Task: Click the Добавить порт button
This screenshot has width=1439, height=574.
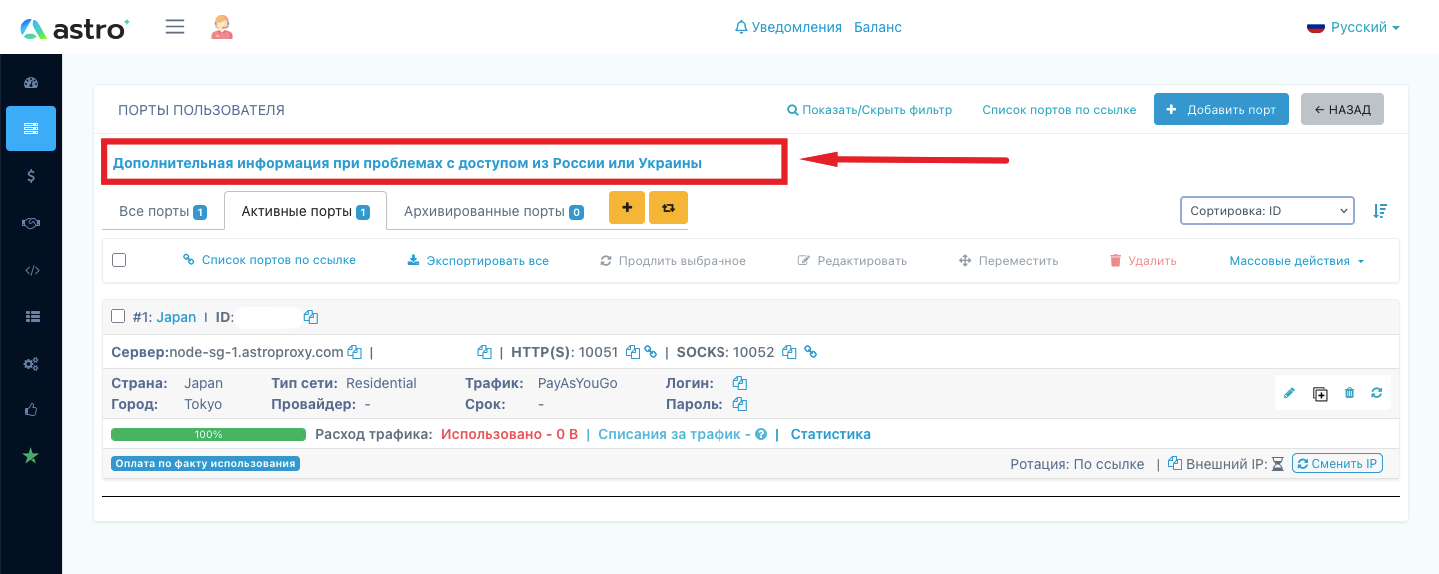Action: click(x=1221, y=110)
